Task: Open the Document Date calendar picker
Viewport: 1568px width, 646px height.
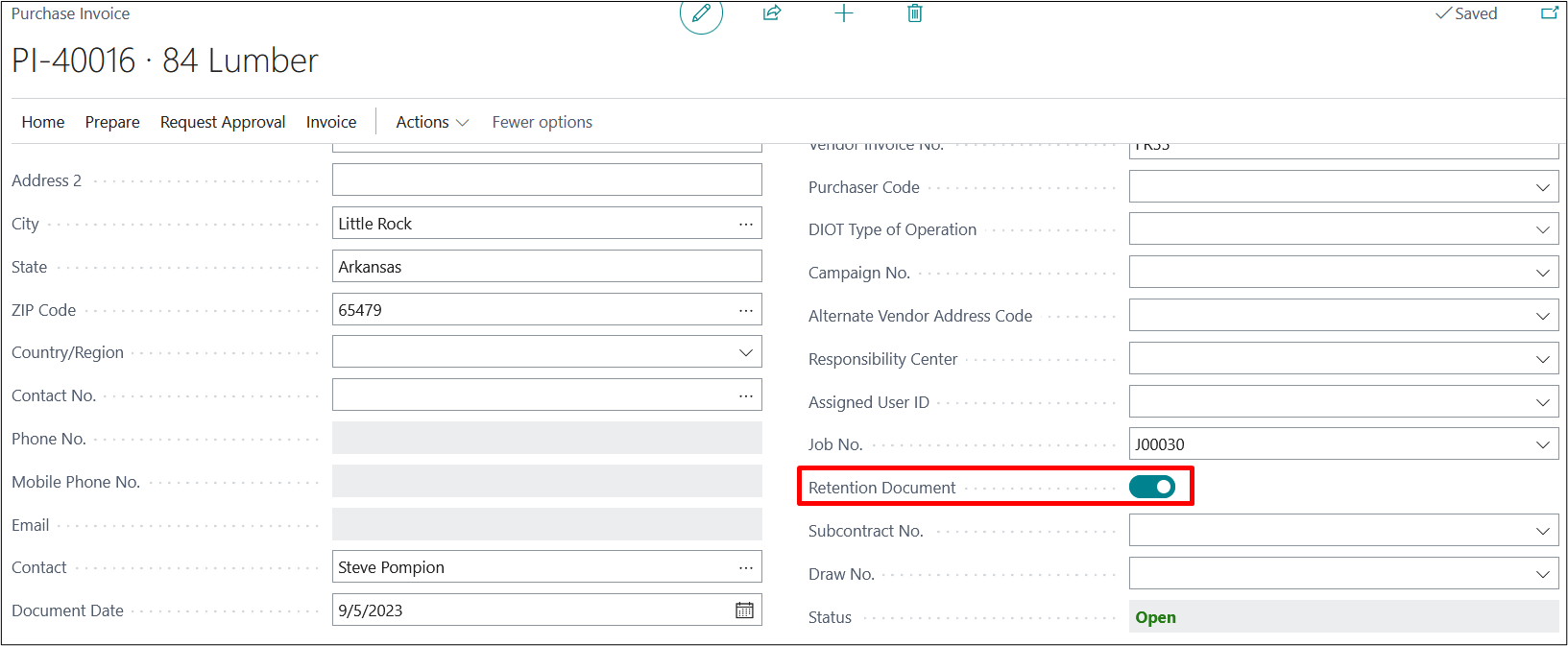Action: [x=744, y=610]
